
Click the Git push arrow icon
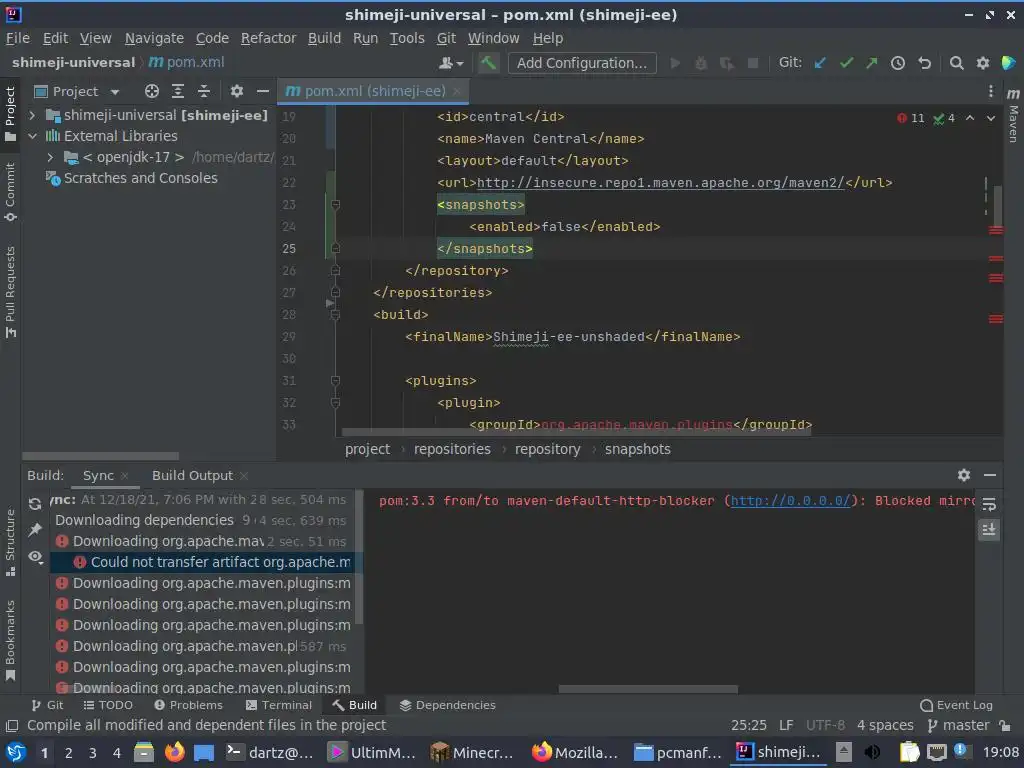tap(872, 63)
